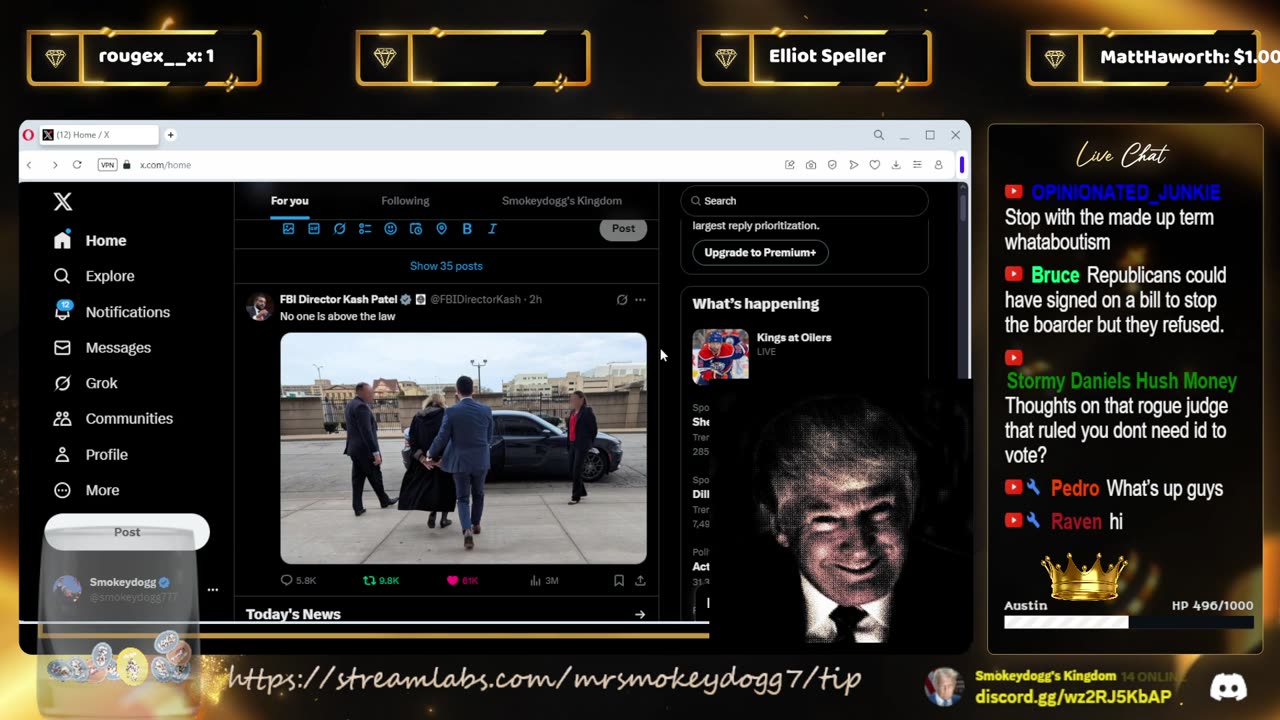This screenshot has height=720, width=1280.
Task: Like the post with 61K likes
Action: [x=462, y=580]
